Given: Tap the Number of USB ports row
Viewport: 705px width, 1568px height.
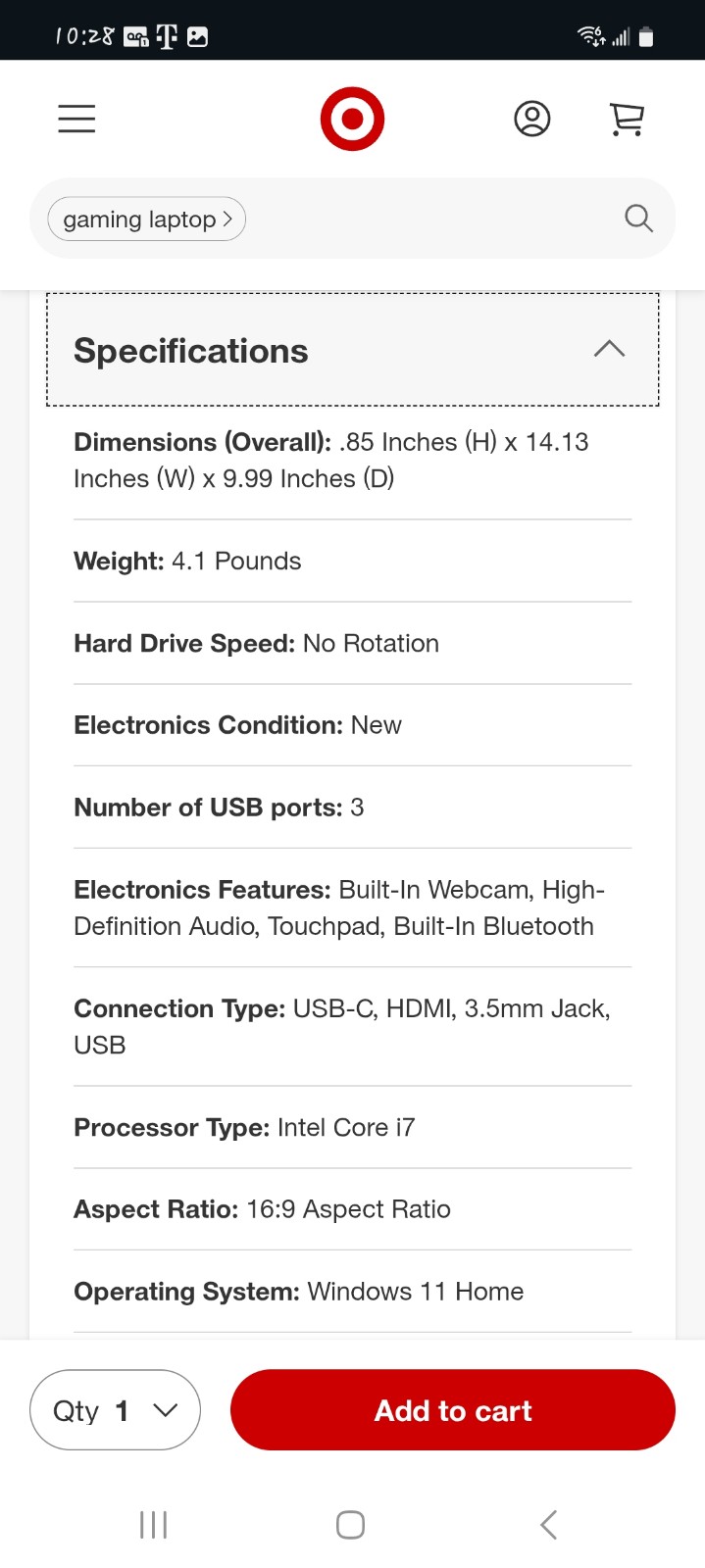Looking at the screenshot, I should pyautogui.click(x=352, y=808).
